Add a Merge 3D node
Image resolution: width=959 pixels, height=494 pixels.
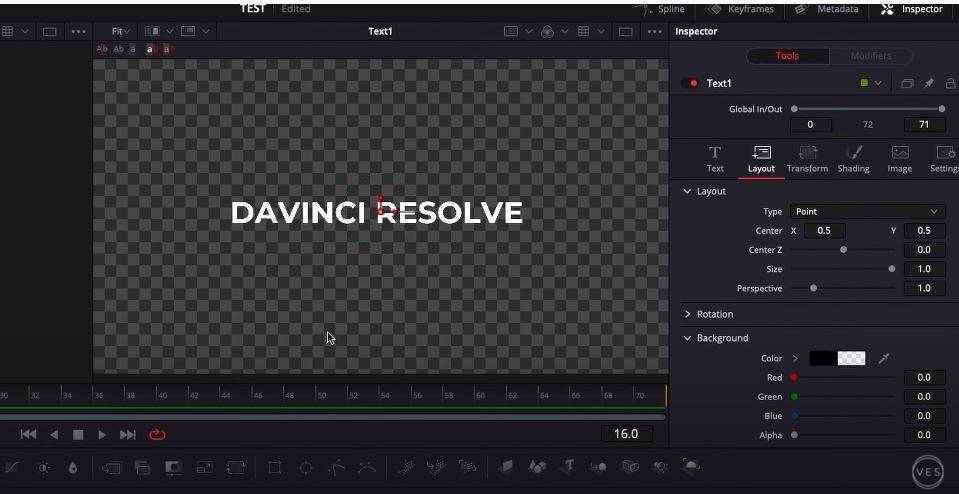[599, 467]
